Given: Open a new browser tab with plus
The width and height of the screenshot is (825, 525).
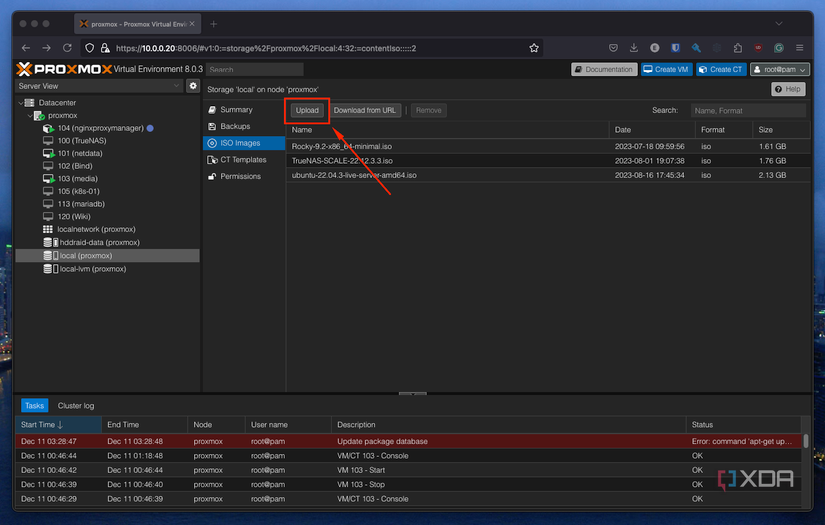Looking at the screenshot, I should coord(214,24).
